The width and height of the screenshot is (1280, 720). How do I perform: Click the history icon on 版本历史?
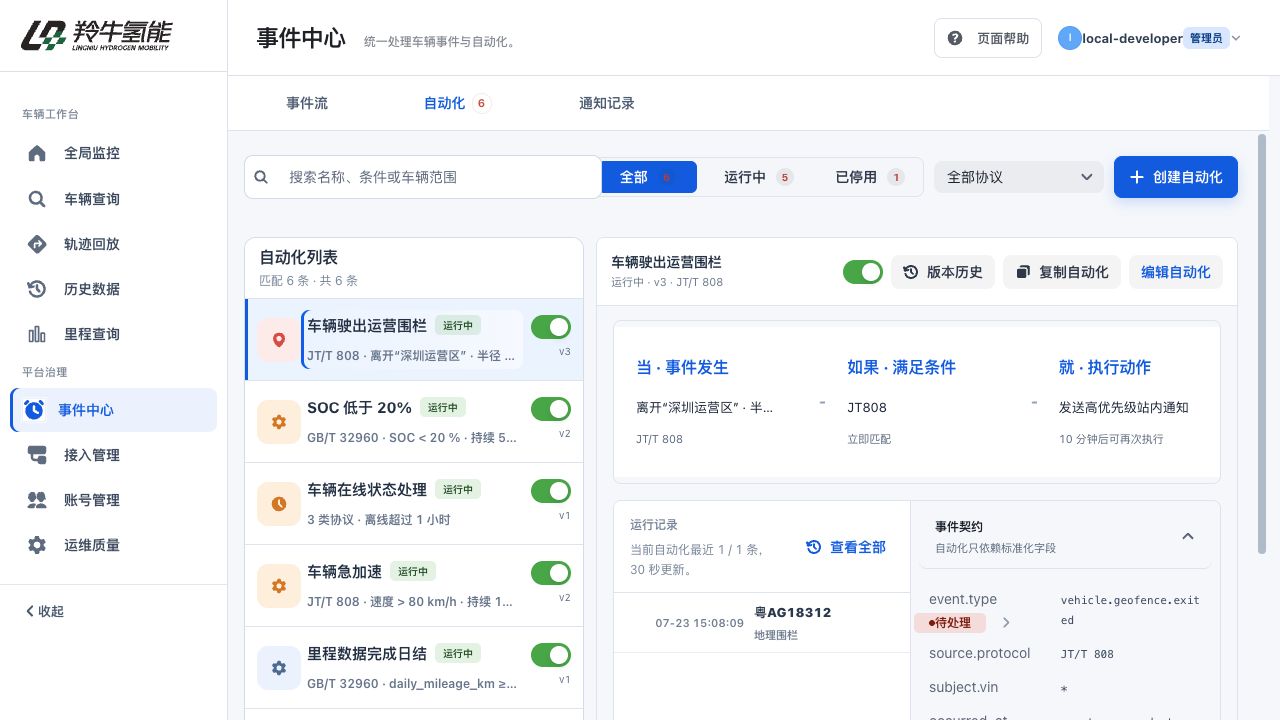tap(911, 272)
